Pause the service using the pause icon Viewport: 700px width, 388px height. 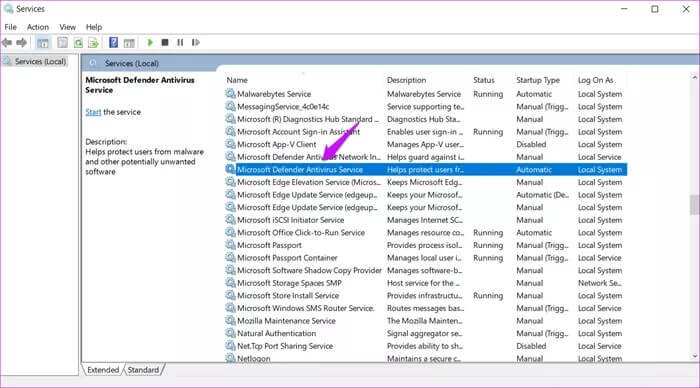180,42
